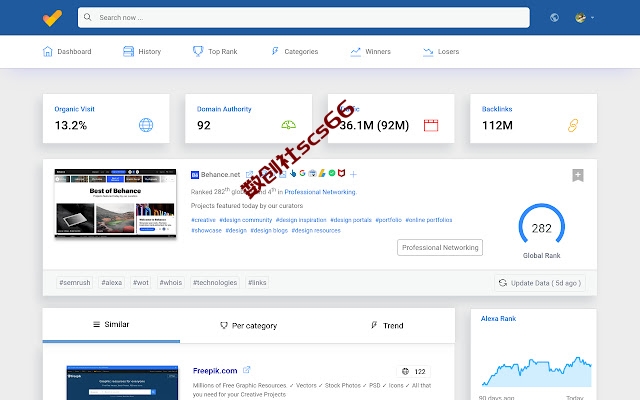This screenshot has height=400, width=640.
Task: Click the Organic Visit globe icon
Action: (146, 125)
